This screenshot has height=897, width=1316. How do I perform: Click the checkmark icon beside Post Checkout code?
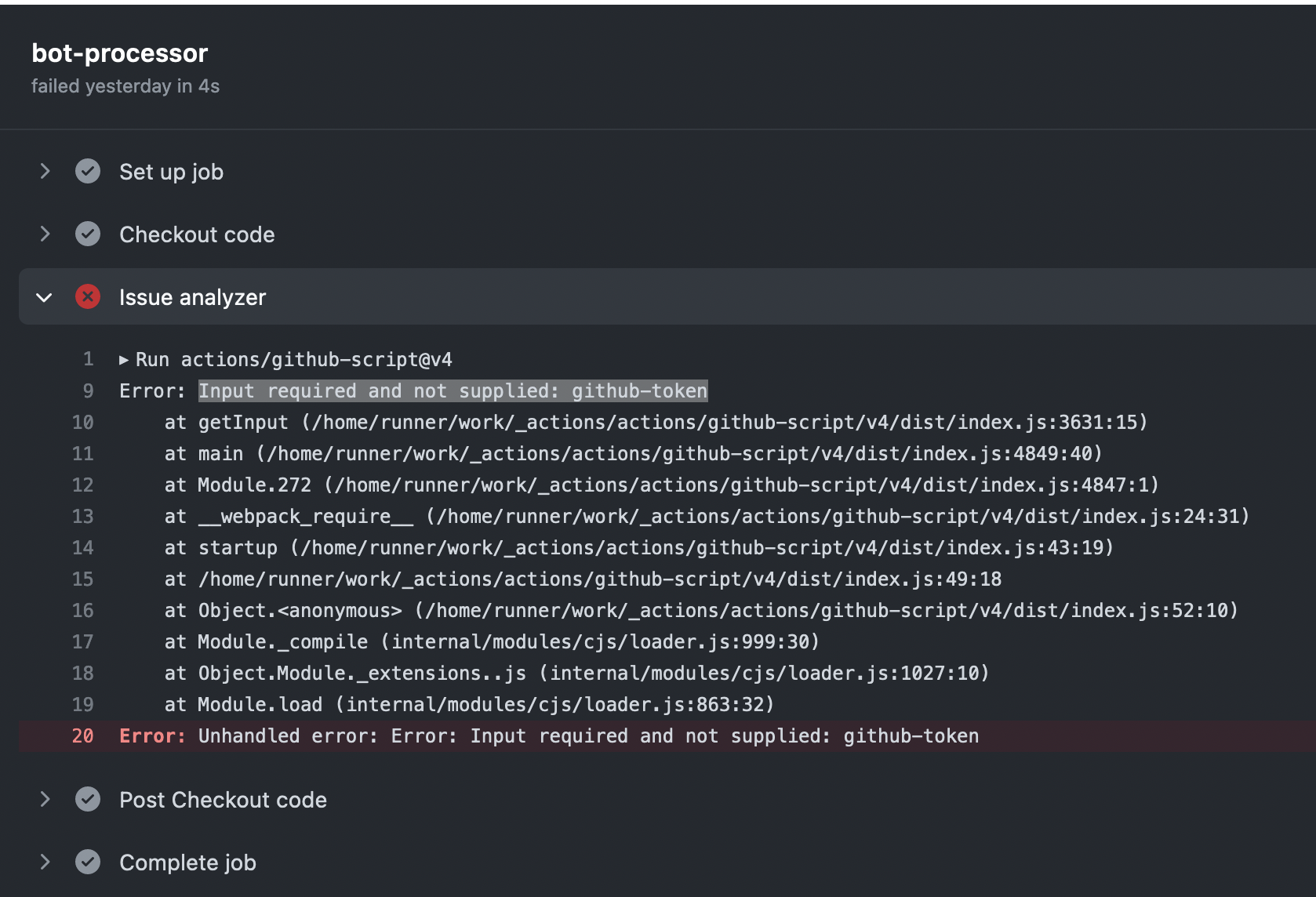pos(87,799)
